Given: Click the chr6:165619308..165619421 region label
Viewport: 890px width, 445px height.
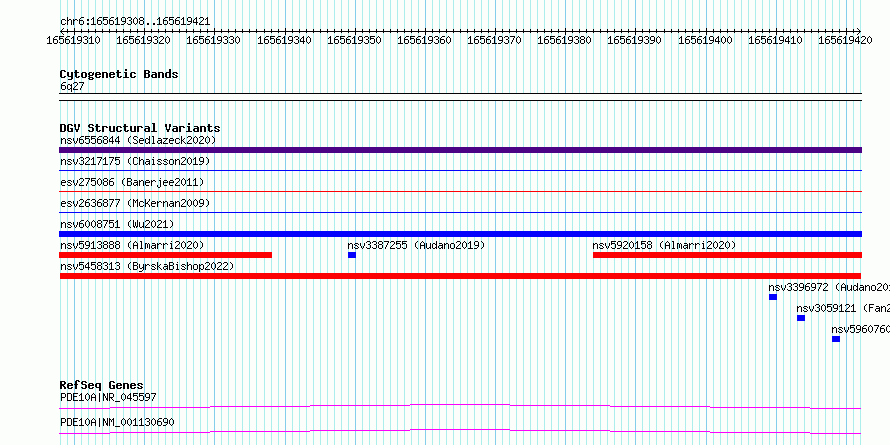Looking at the screenshot, I should [135, 22].
